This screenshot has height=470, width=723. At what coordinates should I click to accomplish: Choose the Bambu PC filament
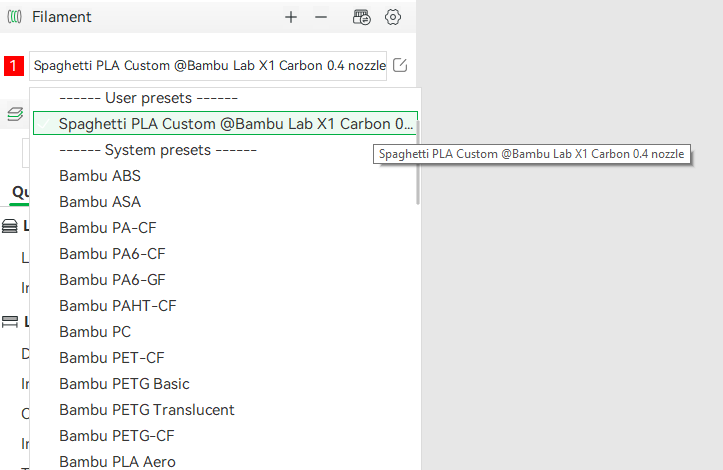click(95, 332)
